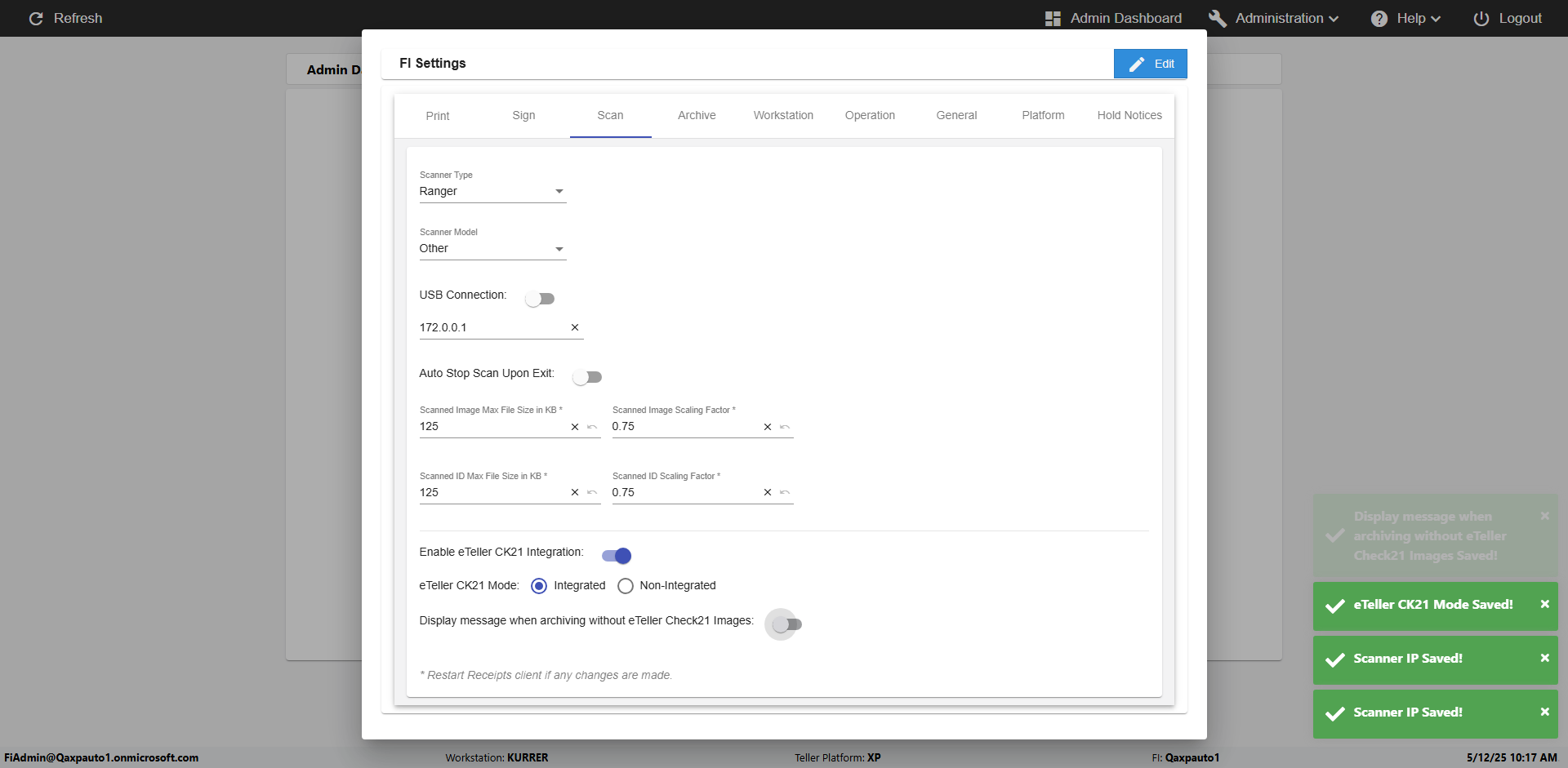Open the Scanner Model dropdown
The width and height of the screenshot is (1568, 768).
click(492, 248)
